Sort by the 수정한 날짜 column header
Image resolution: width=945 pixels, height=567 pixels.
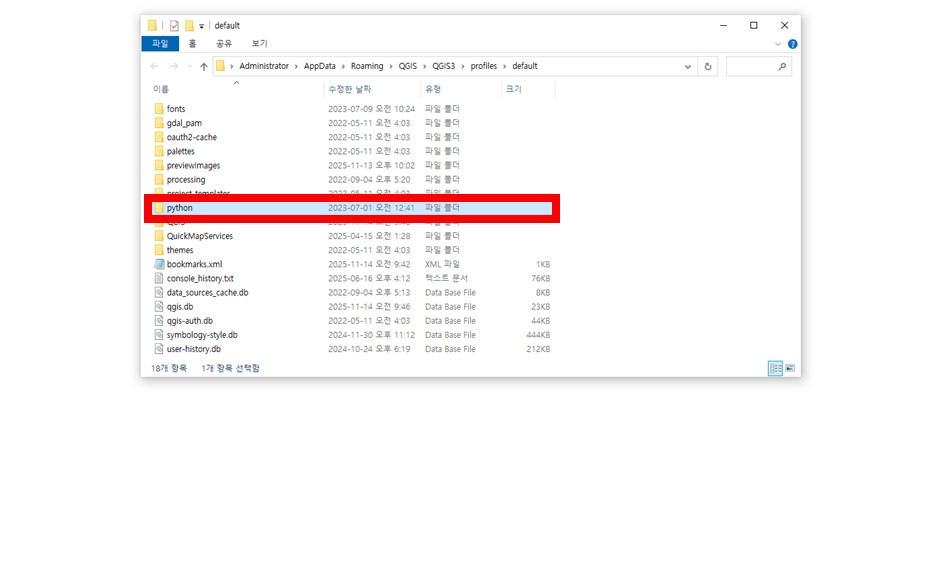[x=355, y=89]
